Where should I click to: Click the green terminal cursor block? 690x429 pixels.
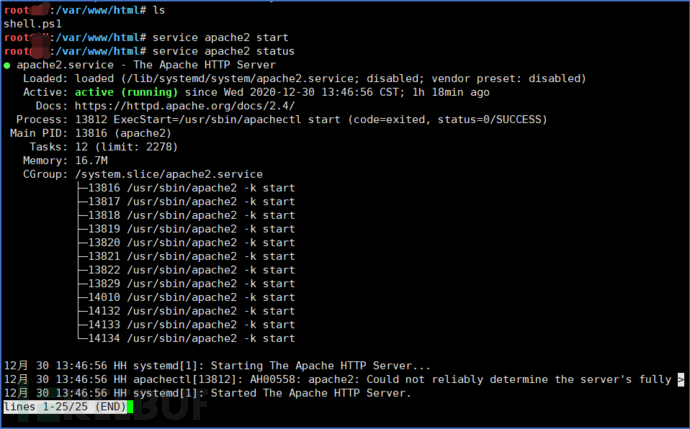[x=130, y=407]
